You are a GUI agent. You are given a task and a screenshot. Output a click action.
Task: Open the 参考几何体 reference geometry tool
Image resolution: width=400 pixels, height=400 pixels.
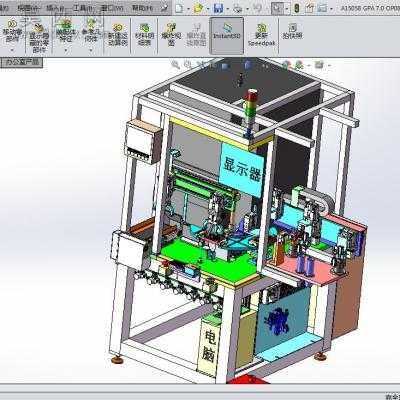pyautogui.click(x=91, y=31)
